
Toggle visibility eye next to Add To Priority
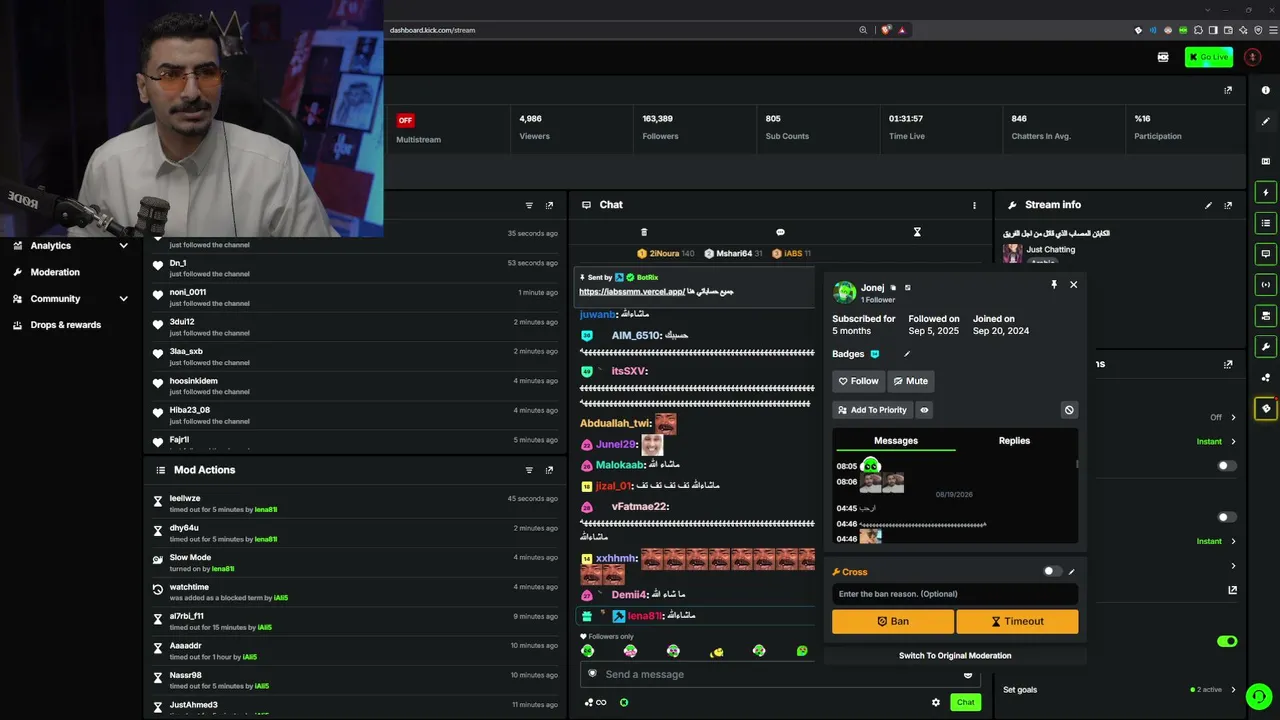click(924, 410)
